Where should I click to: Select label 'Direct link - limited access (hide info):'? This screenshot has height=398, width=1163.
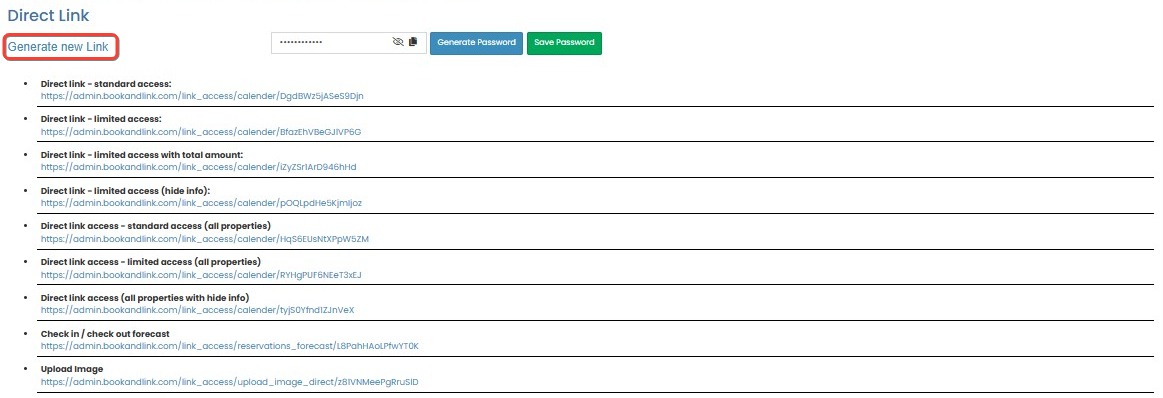(125, 190)
